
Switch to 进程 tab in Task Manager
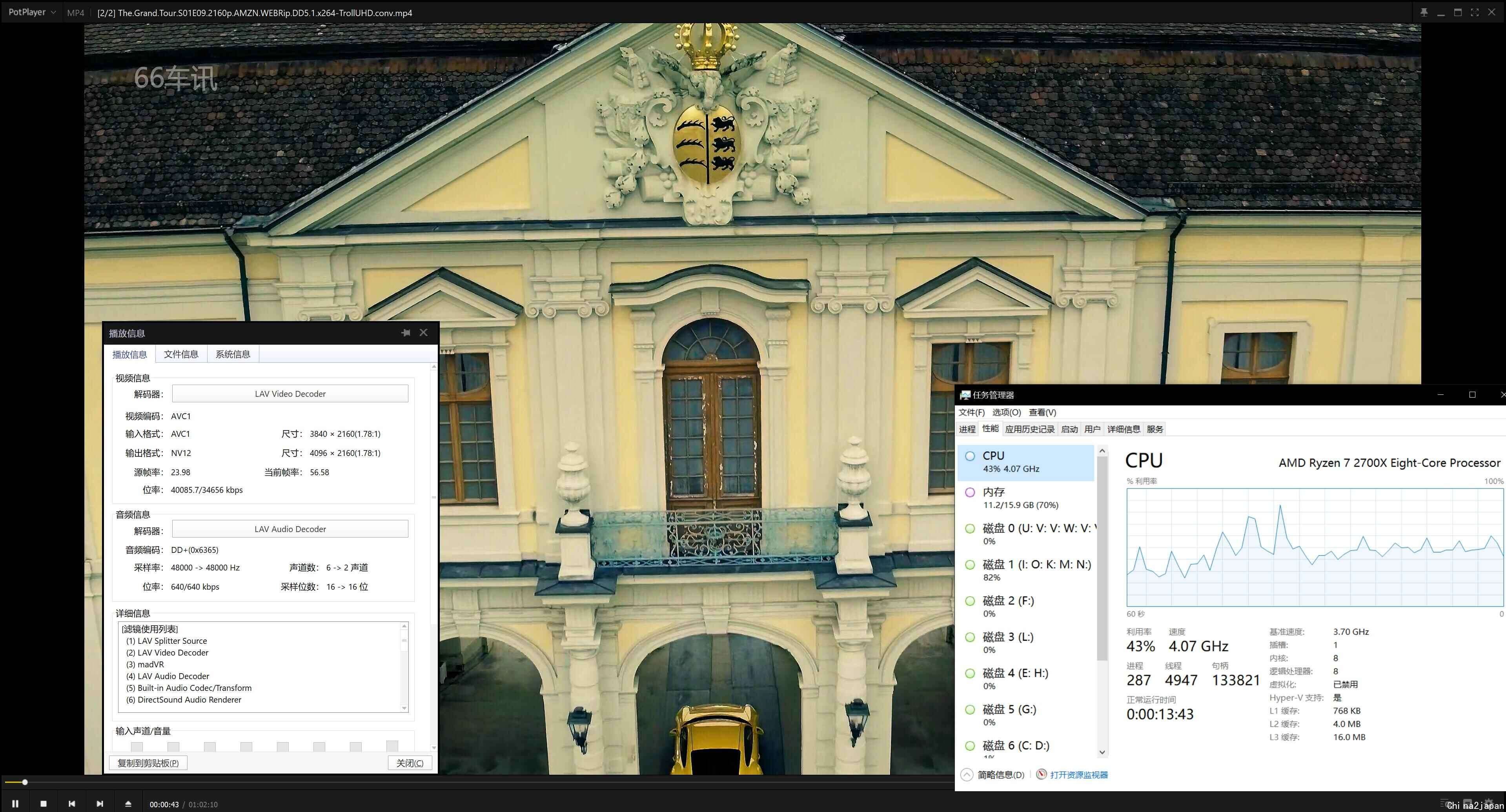pyautogui.click(x=967, y=429)
